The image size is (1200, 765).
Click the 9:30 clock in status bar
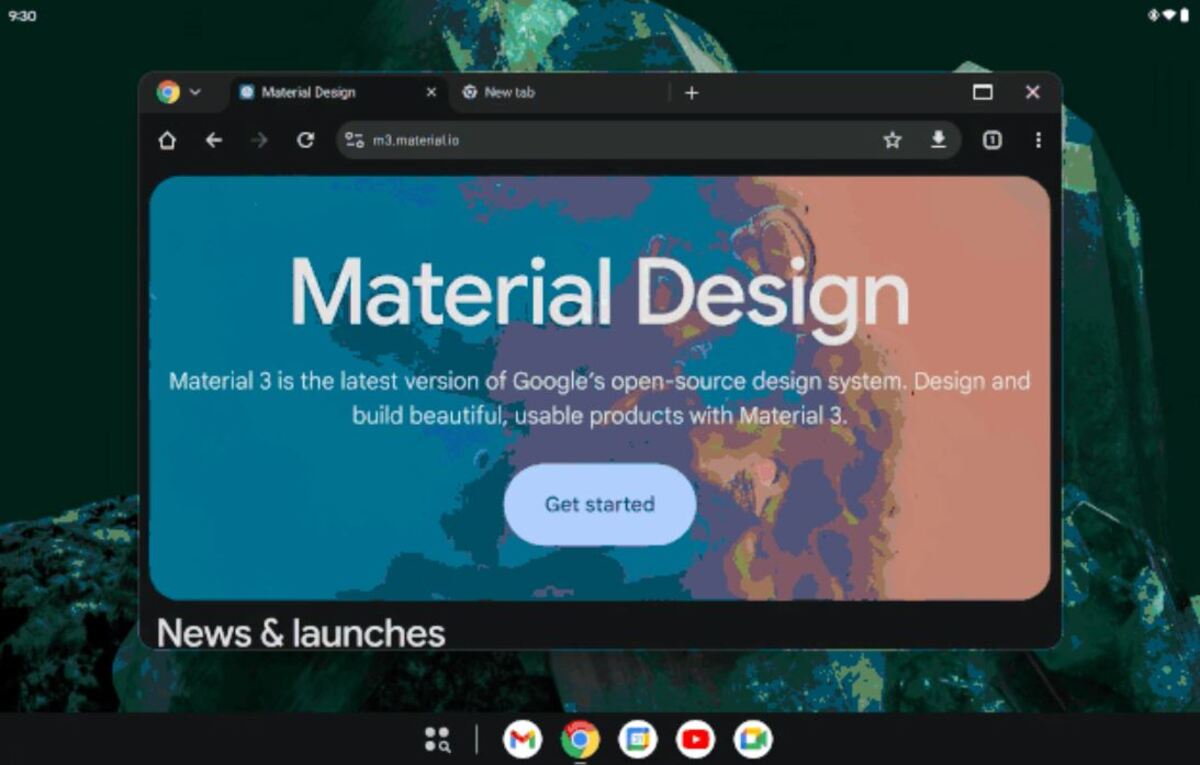(22, 16)
